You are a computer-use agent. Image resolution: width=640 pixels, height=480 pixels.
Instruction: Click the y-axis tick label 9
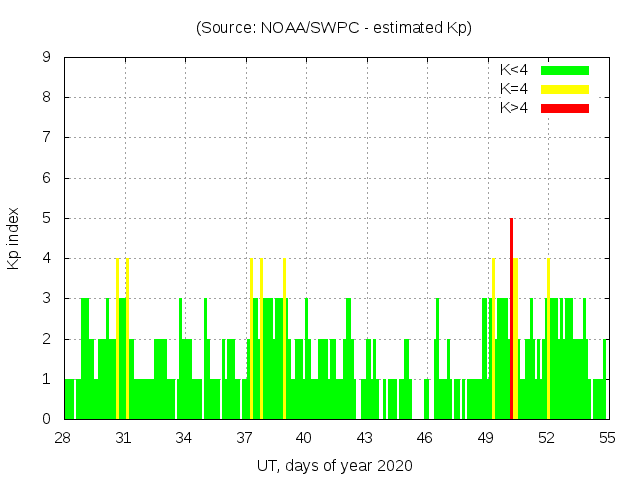click(x=47, y=58)
